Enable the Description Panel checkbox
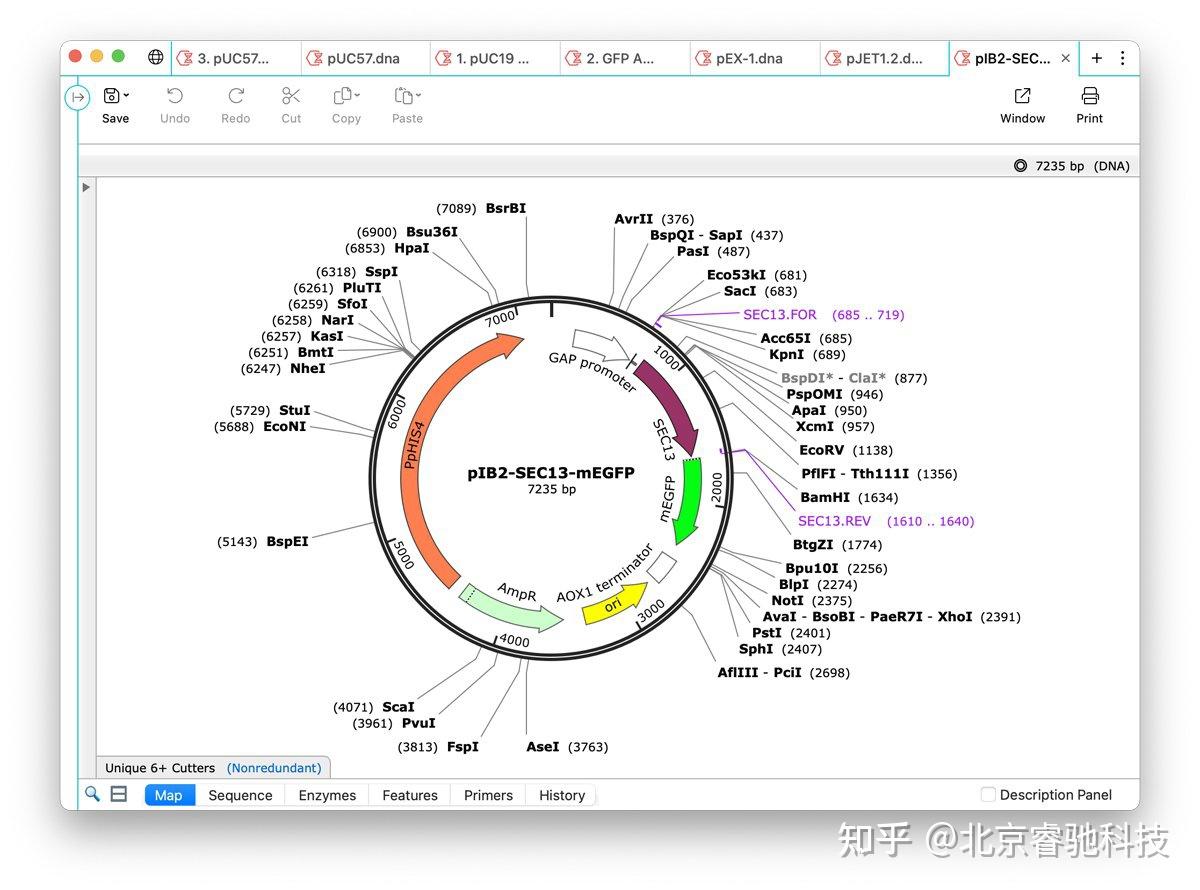 point(988,795)
